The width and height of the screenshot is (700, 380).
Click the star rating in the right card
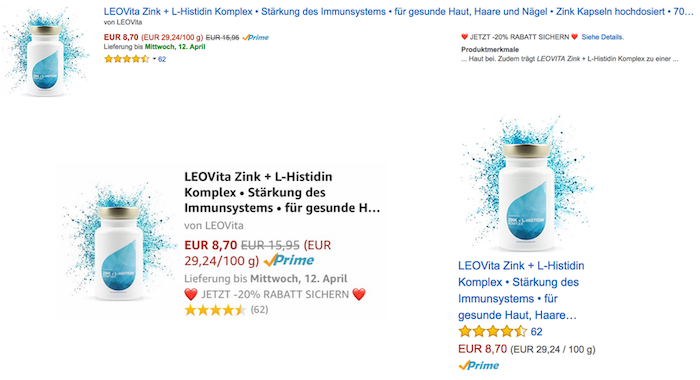click(x=492, y=332)
